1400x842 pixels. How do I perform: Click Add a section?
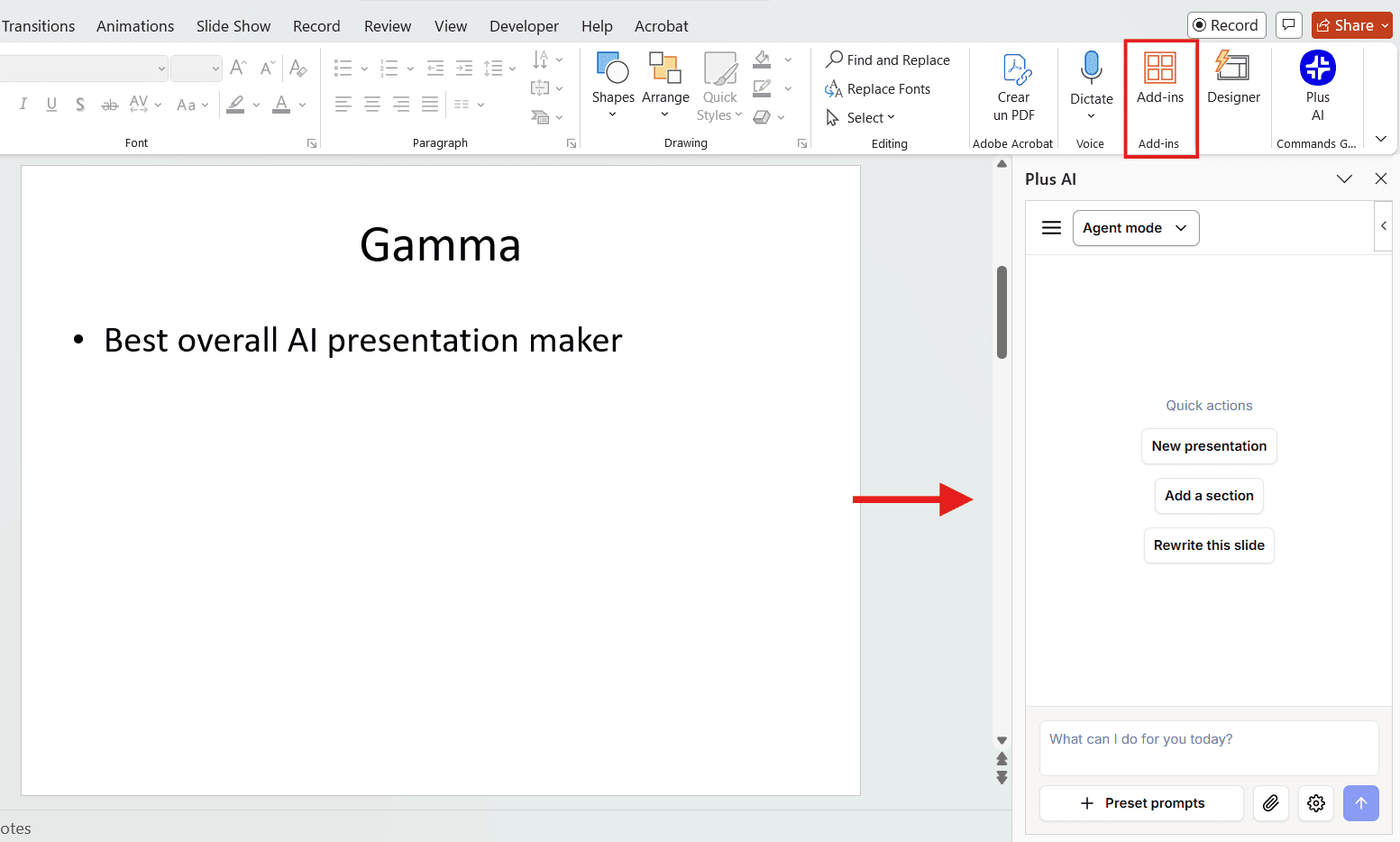point(1209,496)
